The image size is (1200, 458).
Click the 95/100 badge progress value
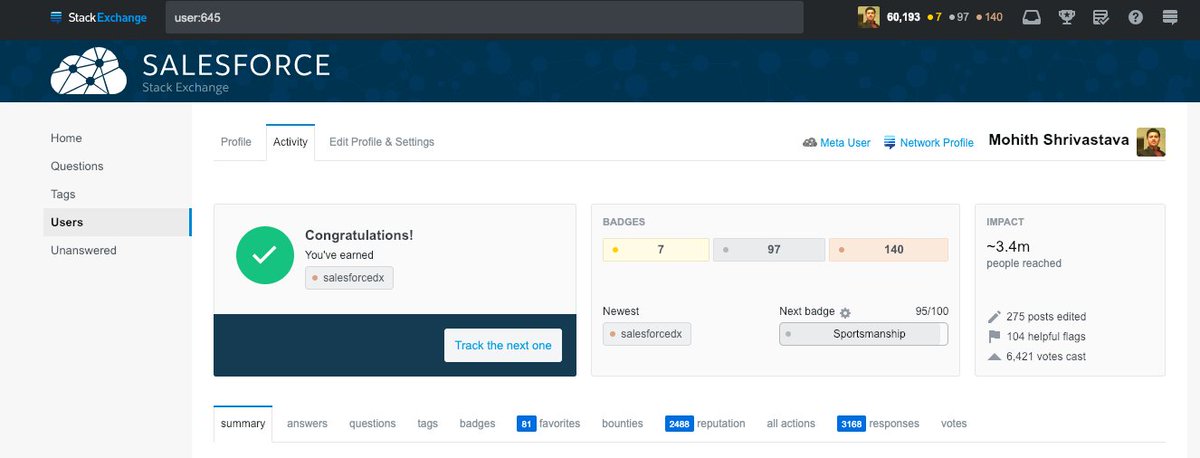931,311
